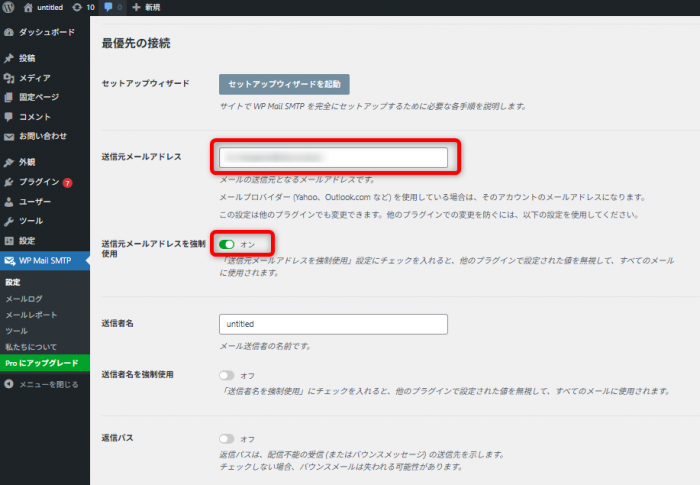
Task: Open the メールログ submenu item
Action: (24, 298)
